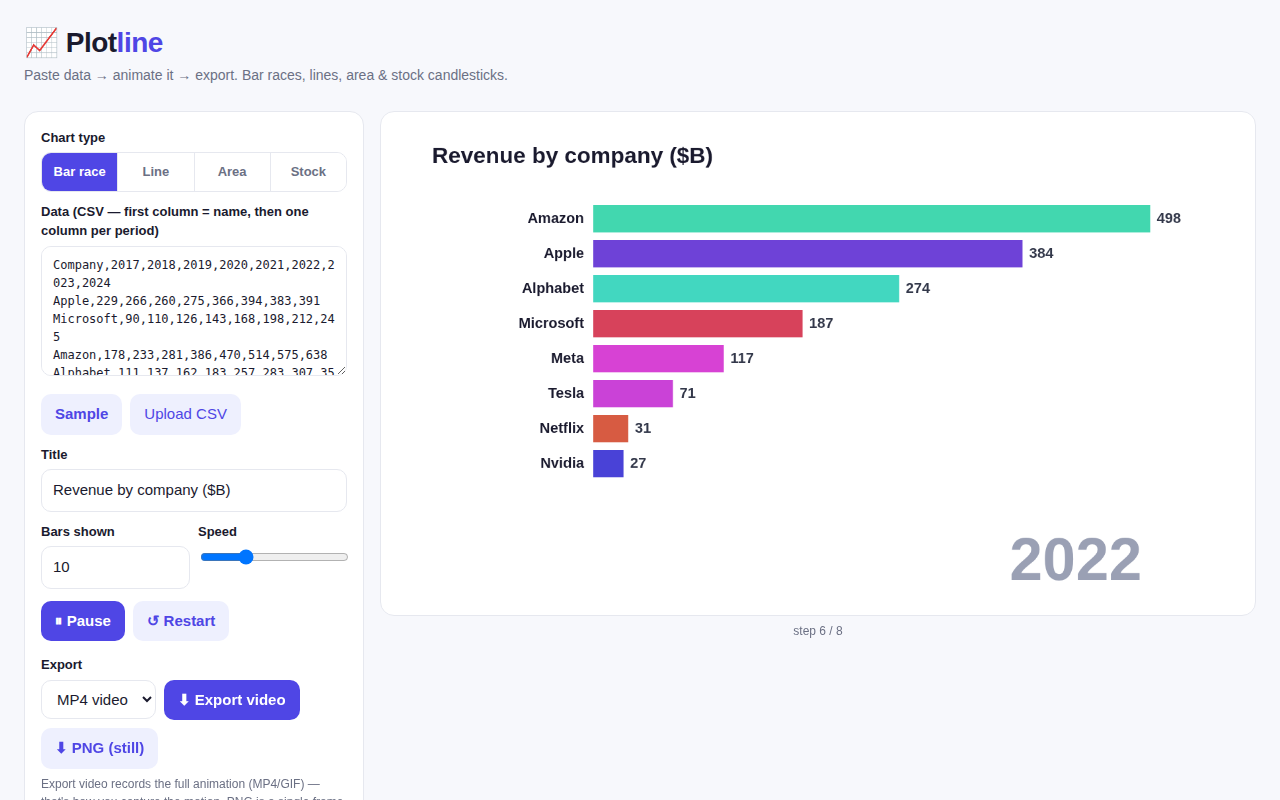Click the 'Export' section label

pyautogui.click(x=62, y=665)
